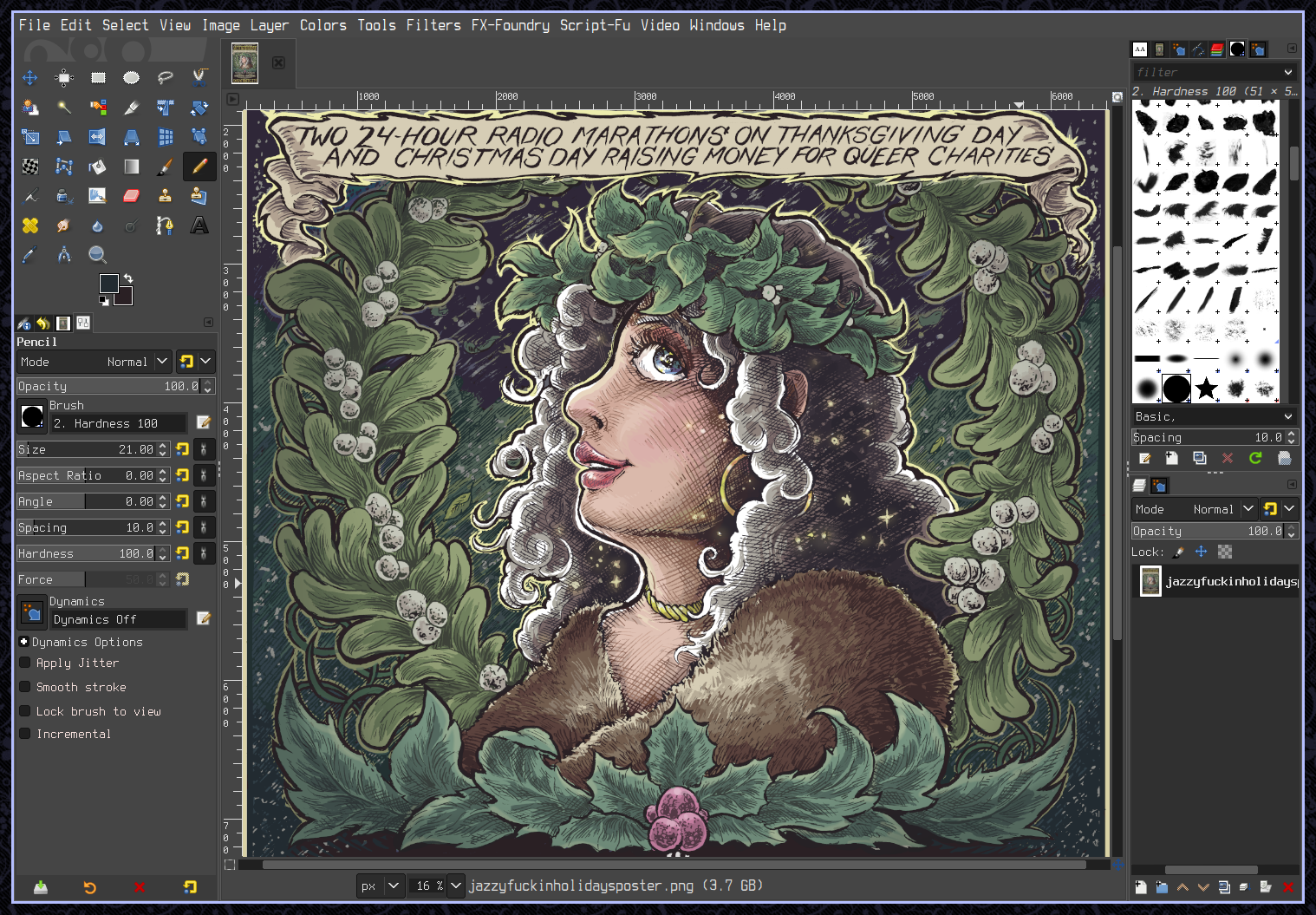The image size is (1316, 915).
Task: Choose the Text tool
Action: [x=199, y=225]
